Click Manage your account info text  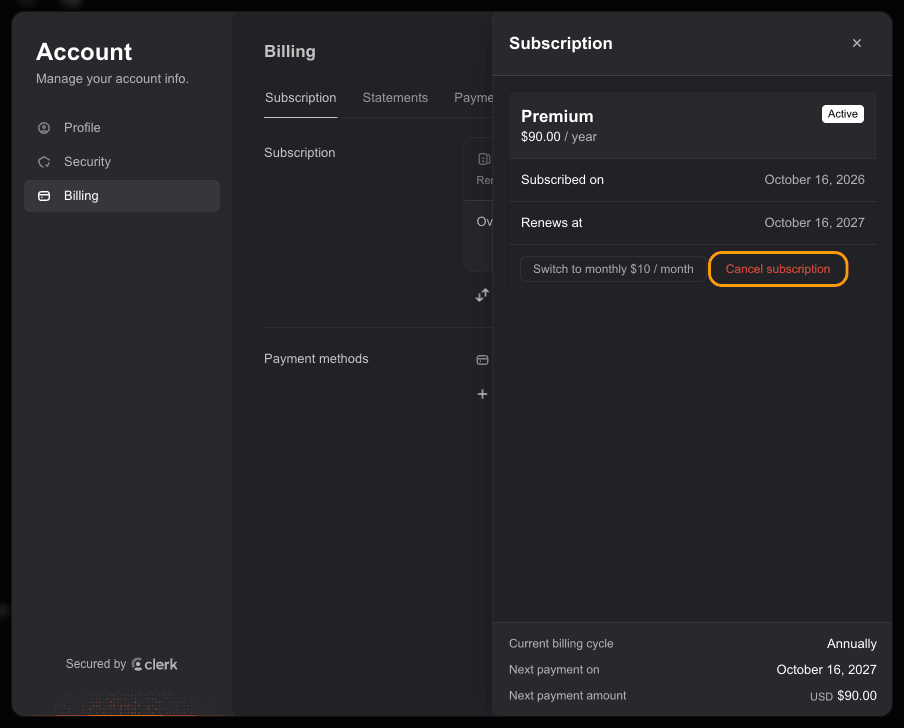112,78
